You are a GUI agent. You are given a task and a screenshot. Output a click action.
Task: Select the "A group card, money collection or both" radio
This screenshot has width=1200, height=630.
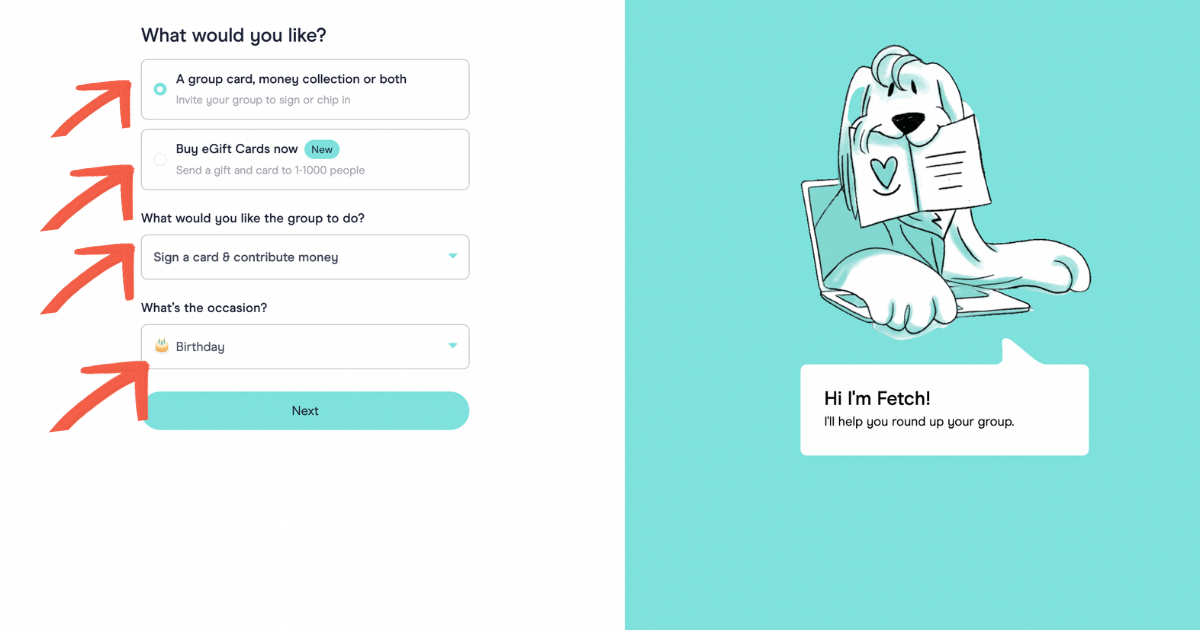click(x=160, y=89)
